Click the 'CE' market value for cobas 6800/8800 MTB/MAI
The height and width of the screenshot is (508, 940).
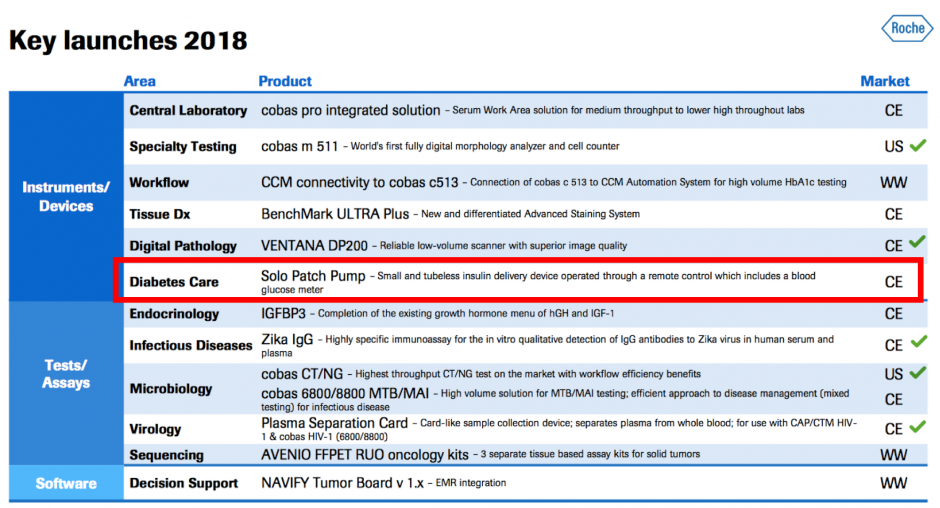(x=894, y=399)
